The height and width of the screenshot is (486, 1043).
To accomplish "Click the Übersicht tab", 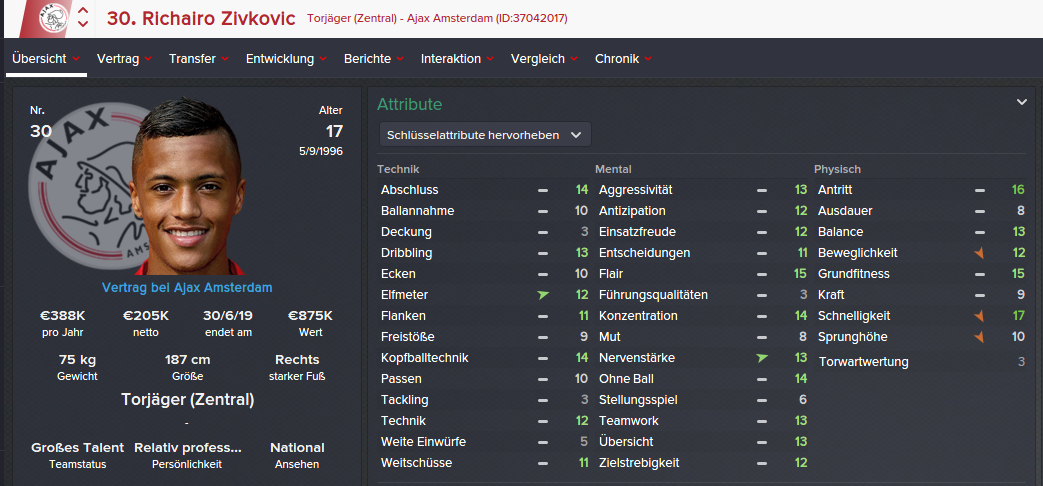I will 45,59.
